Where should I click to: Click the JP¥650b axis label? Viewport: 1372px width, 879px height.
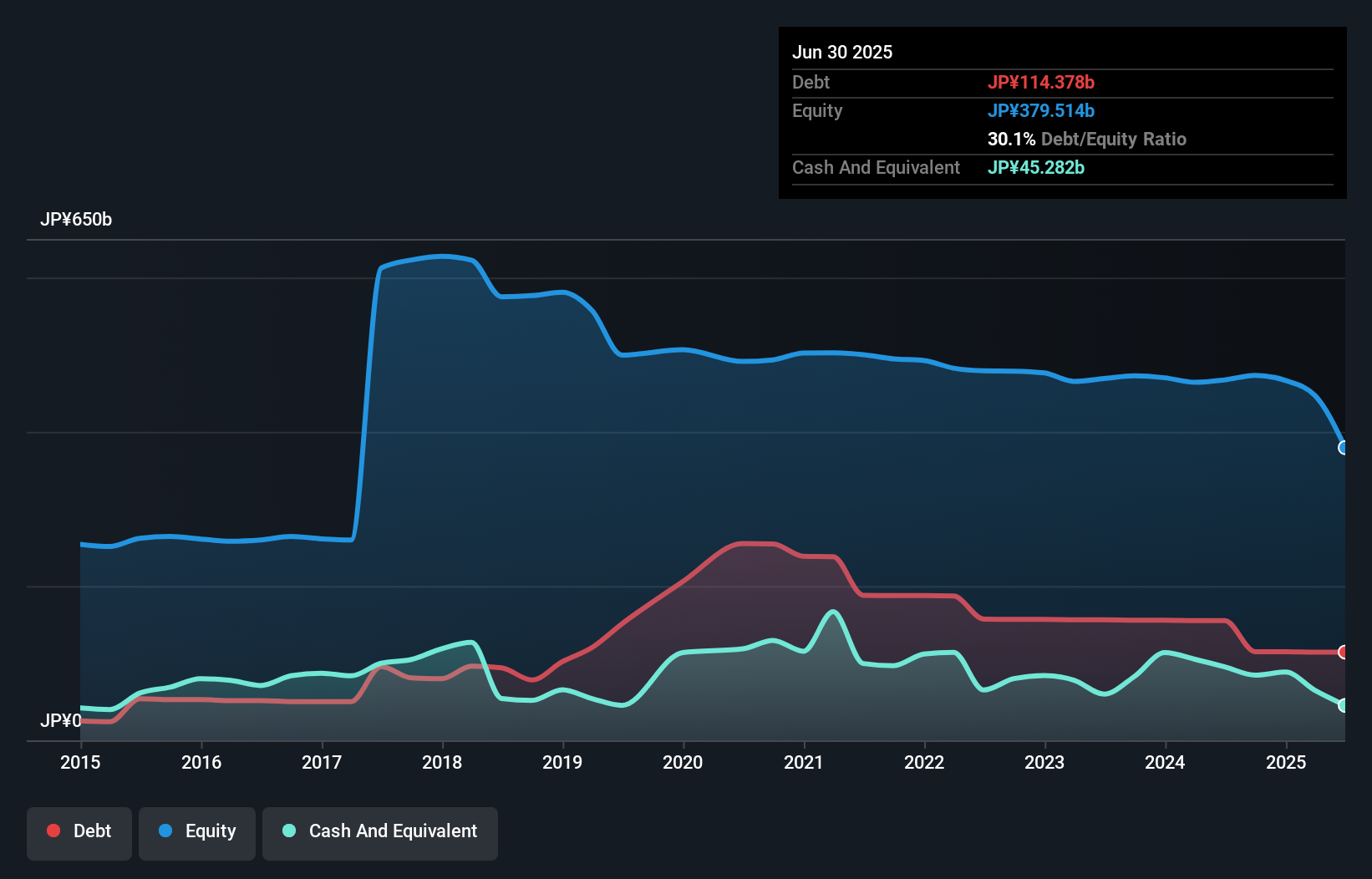(77, 220)
